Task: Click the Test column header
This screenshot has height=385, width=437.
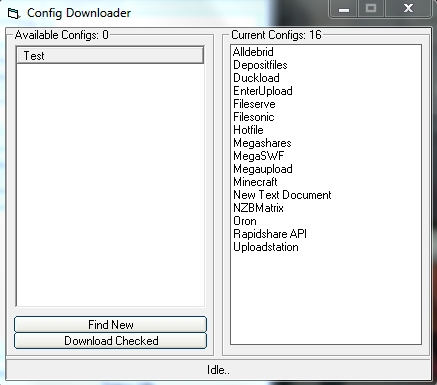Action: (110, 55)
